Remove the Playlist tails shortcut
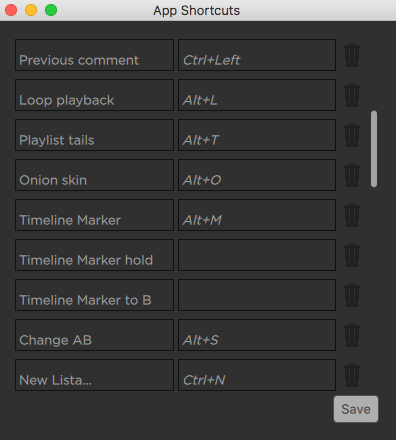The width and height of the screenshot is (396, 440). click(x=352, y=135)
